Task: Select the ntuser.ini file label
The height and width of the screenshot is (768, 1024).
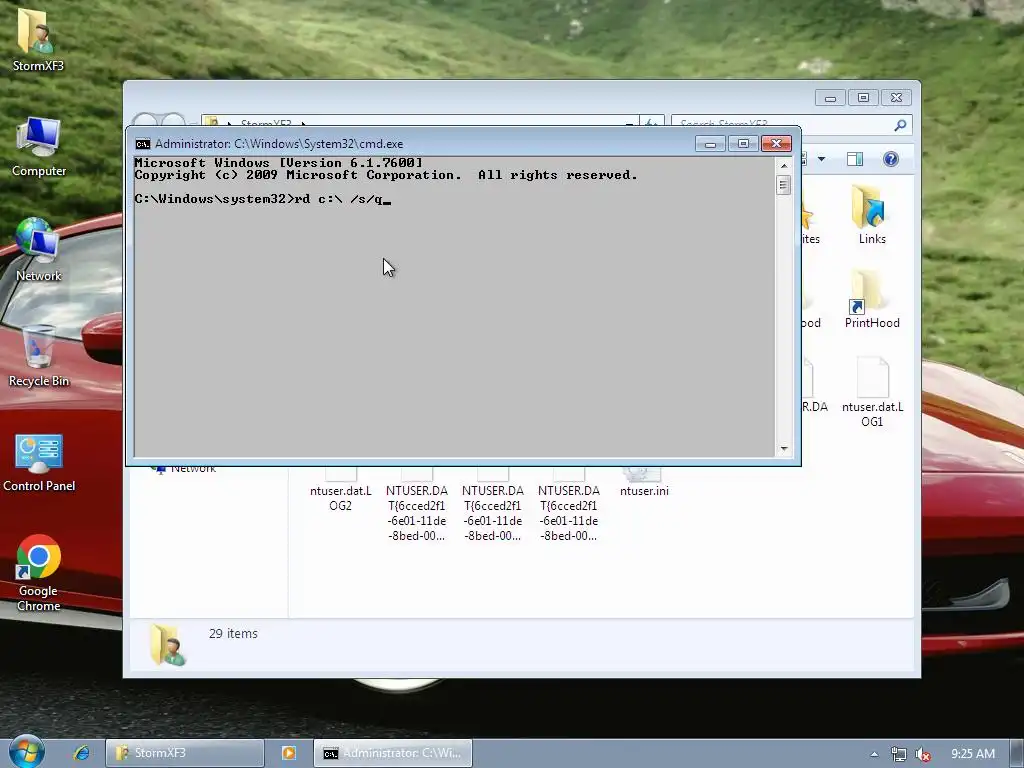Action: [644, 490]
